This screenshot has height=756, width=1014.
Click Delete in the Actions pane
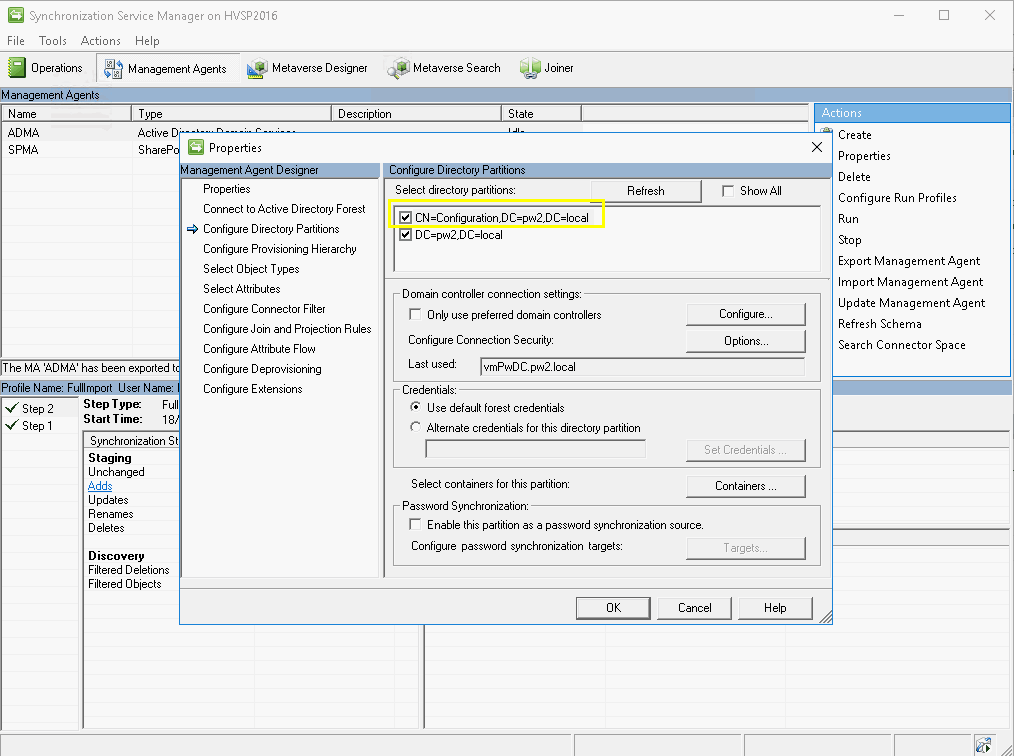click(854, 177)
